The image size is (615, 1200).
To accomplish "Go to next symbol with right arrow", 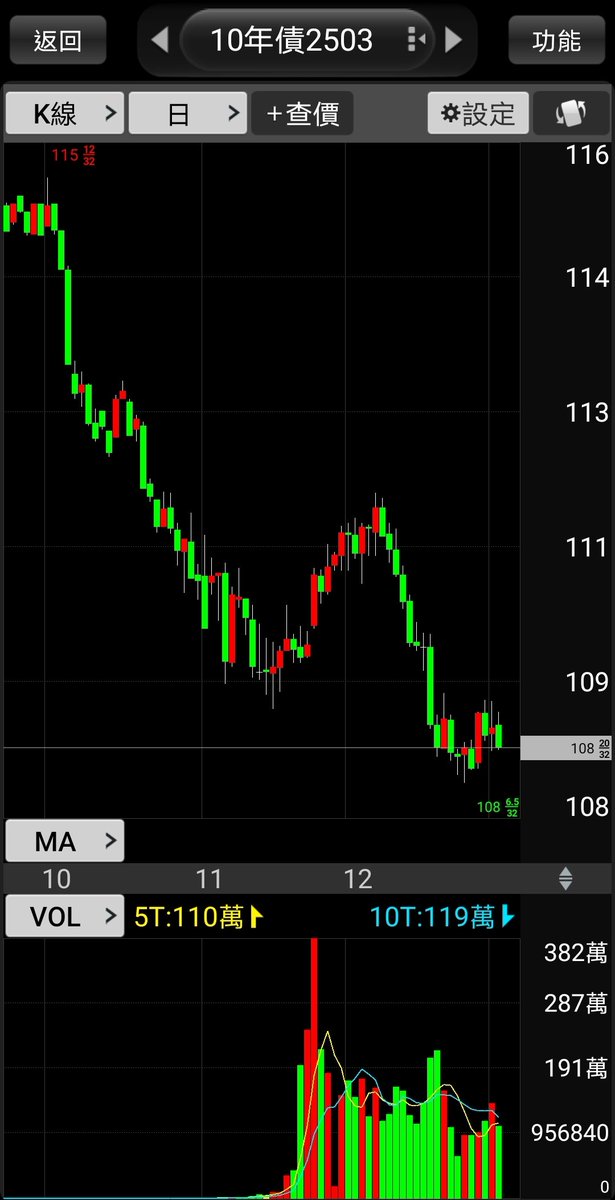I will (x=454, y=40).
